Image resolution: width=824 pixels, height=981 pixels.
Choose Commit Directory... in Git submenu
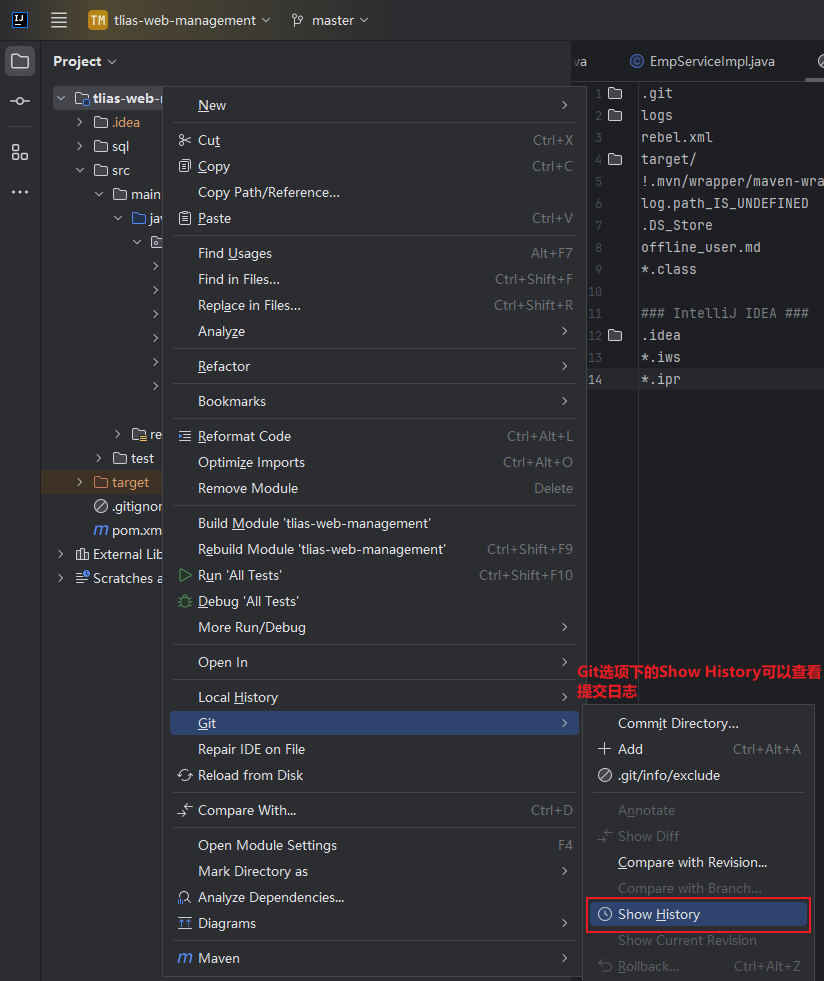pyautogui.click(x=699, y=723)
